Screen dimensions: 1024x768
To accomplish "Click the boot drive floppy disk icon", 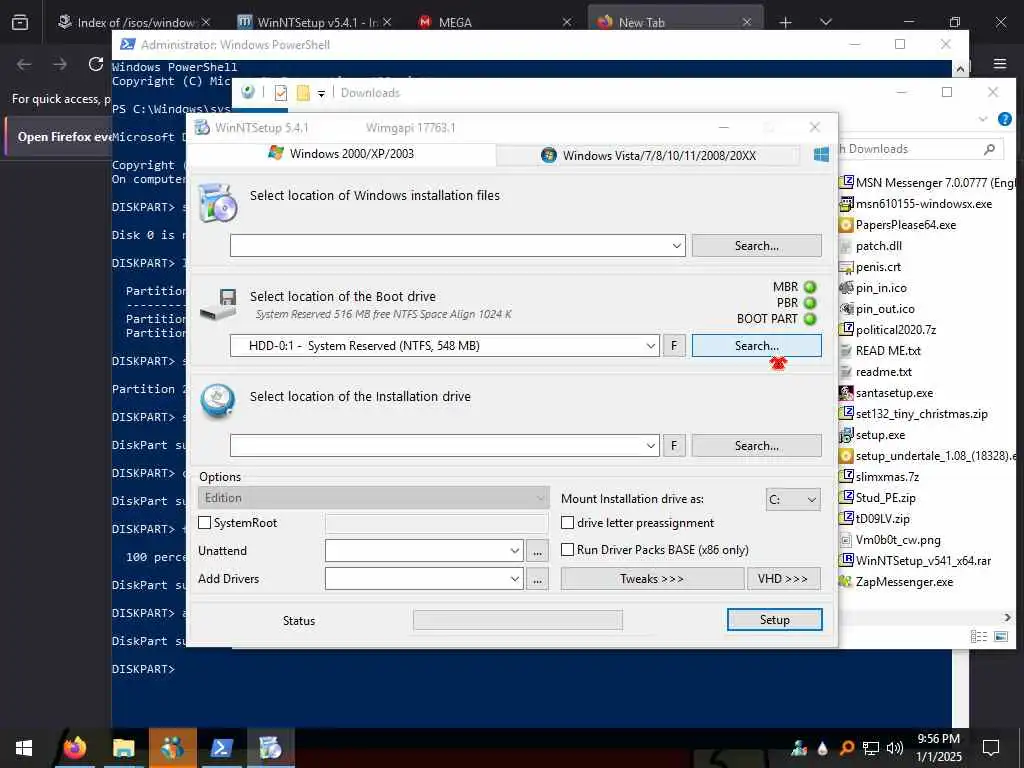I will pos(219,304).
